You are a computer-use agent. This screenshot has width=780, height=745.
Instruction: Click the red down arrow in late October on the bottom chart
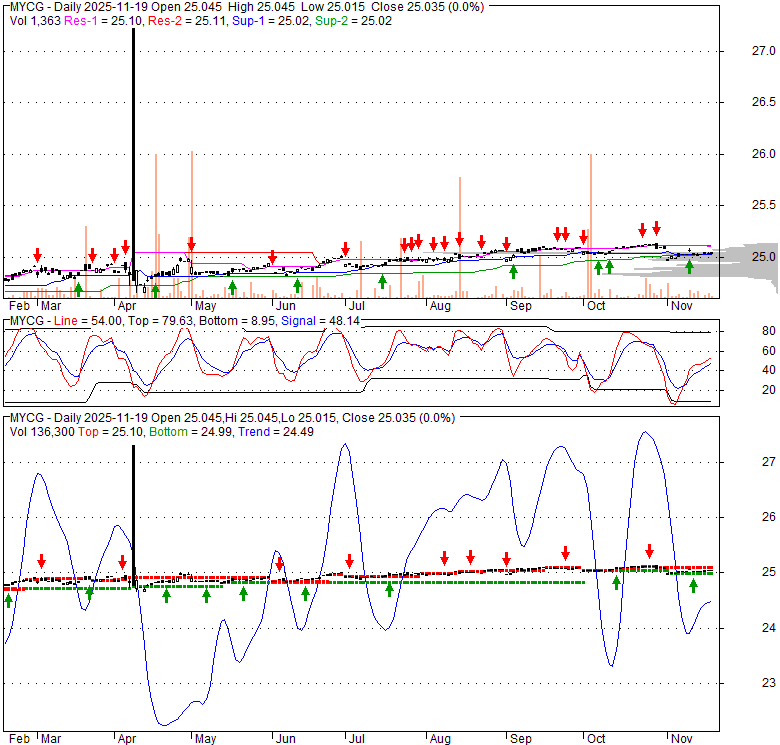[649, 550]
